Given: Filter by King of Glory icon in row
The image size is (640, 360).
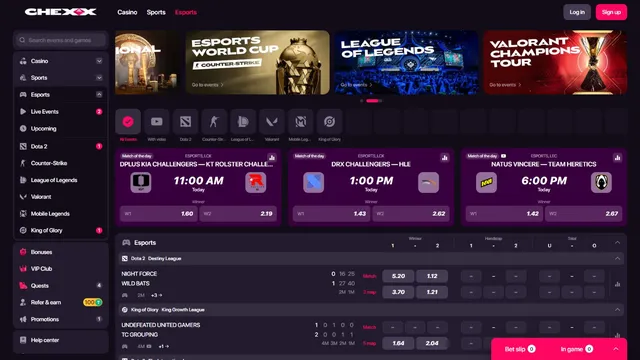Looking at the screenshot, I should pyautogui.click(x=329, y=122).
